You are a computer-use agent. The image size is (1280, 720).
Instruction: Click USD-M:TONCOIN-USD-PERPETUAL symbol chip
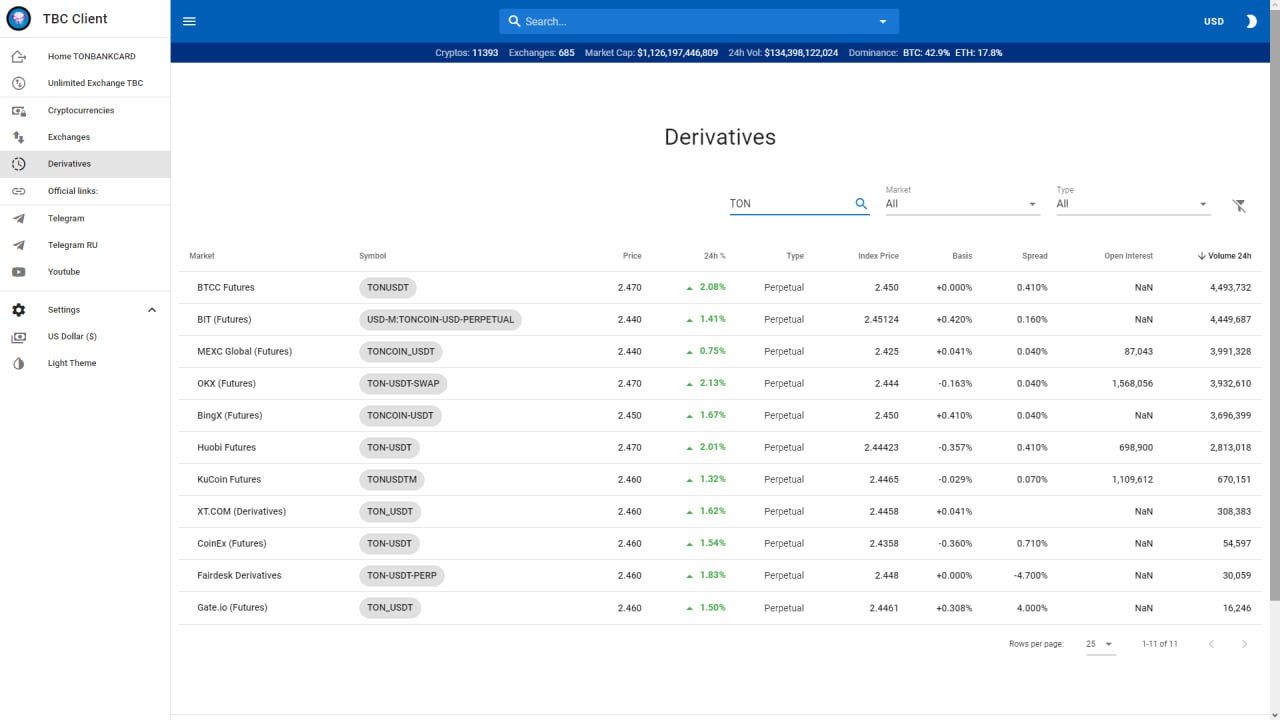pos(440,319)
